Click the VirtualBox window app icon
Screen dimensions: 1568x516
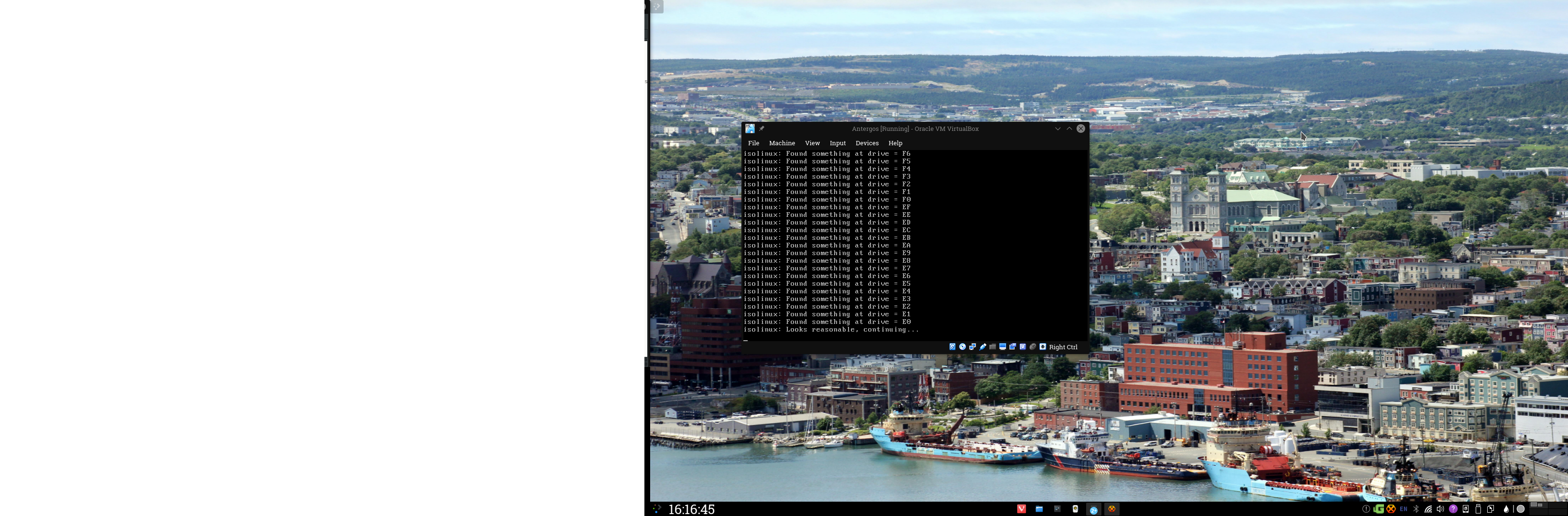(750, 129)
